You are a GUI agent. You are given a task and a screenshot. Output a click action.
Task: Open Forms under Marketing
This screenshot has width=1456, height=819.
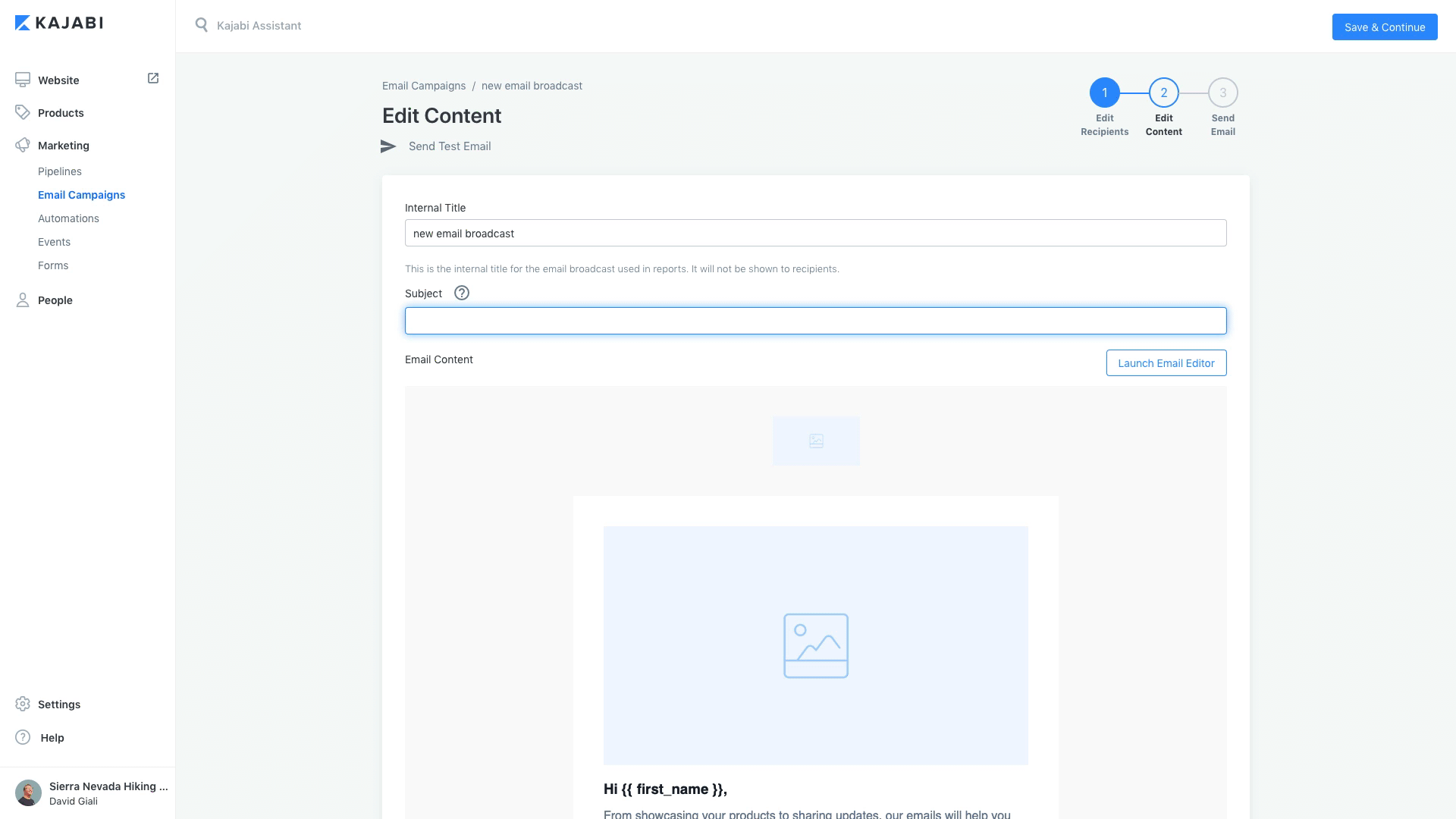point(53,265)
